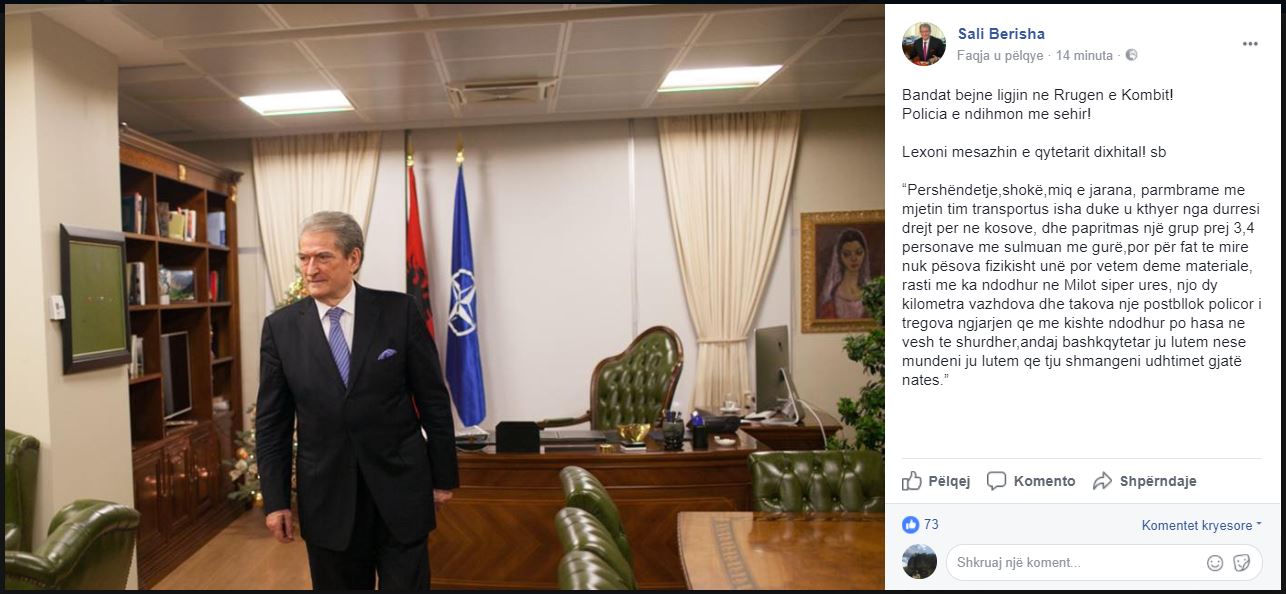The image size is (1286, 594).
Task: Open the main office photo of the post
Action: coord(444,297)
